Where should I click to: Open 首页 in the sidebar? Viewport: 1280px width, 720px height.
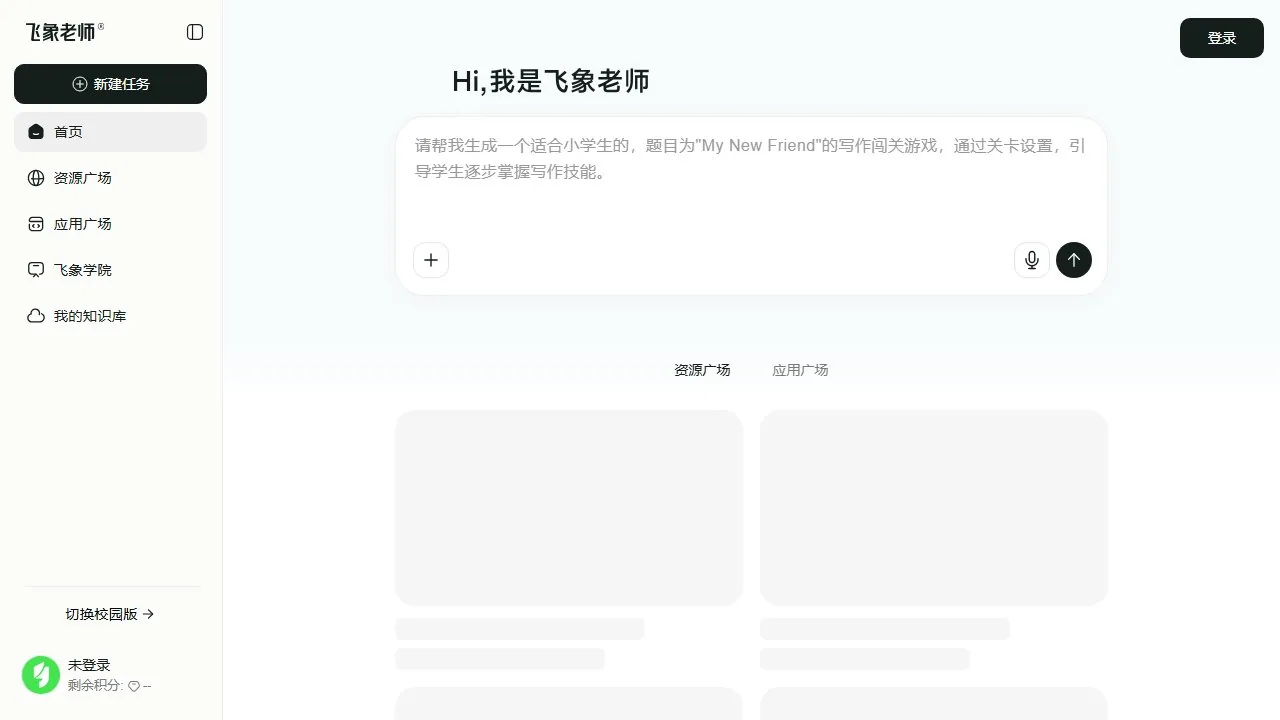pos(110,132)
